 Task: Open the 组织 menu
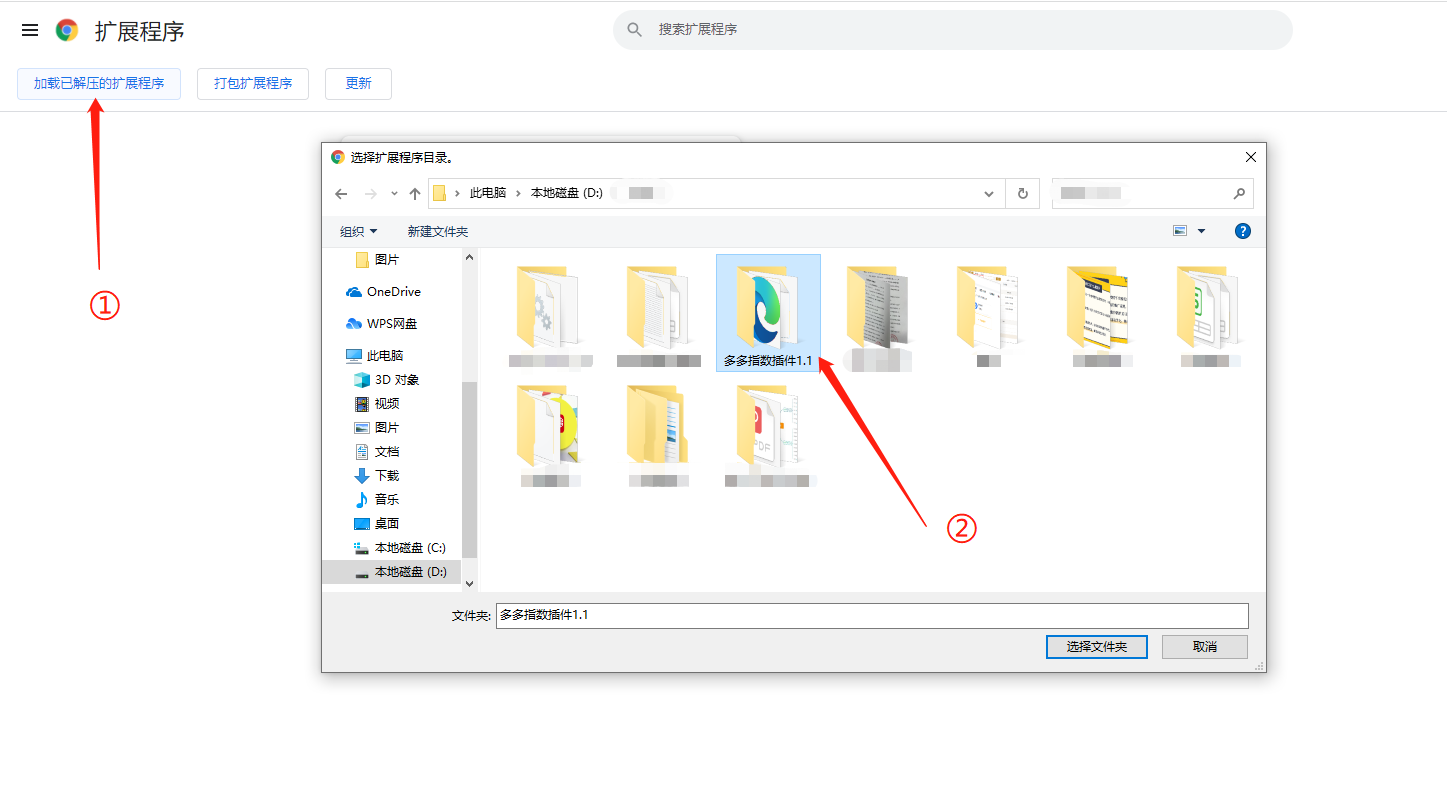pyautogui.click(x=358, y=231)
